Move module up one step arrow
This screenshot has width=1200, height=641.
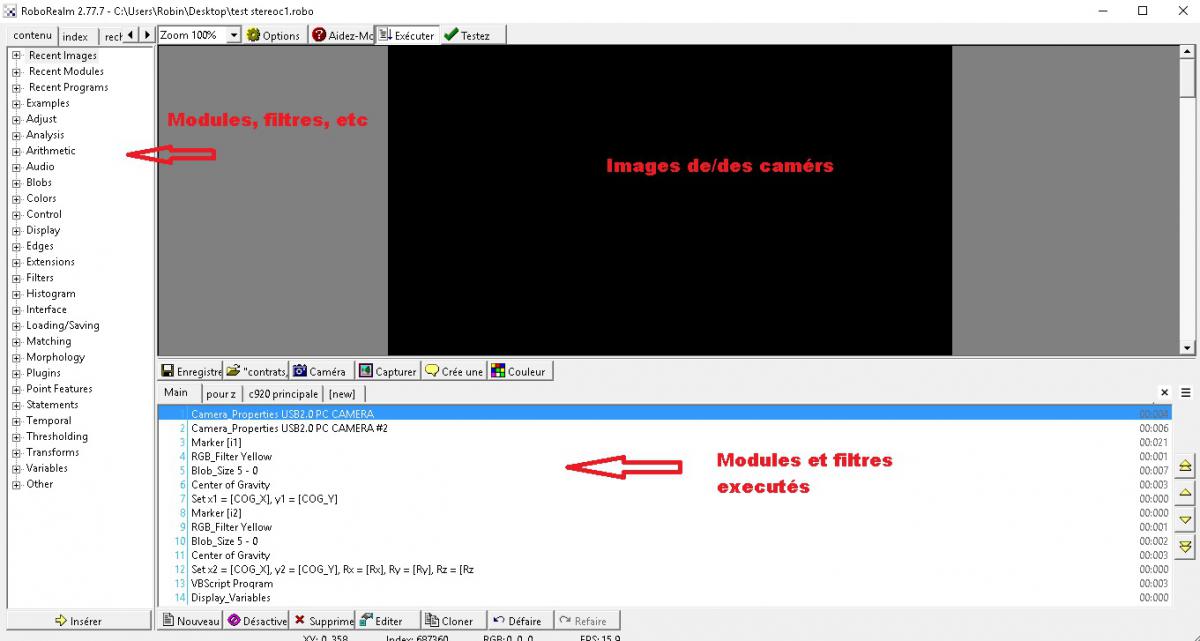pos(1185,493)
